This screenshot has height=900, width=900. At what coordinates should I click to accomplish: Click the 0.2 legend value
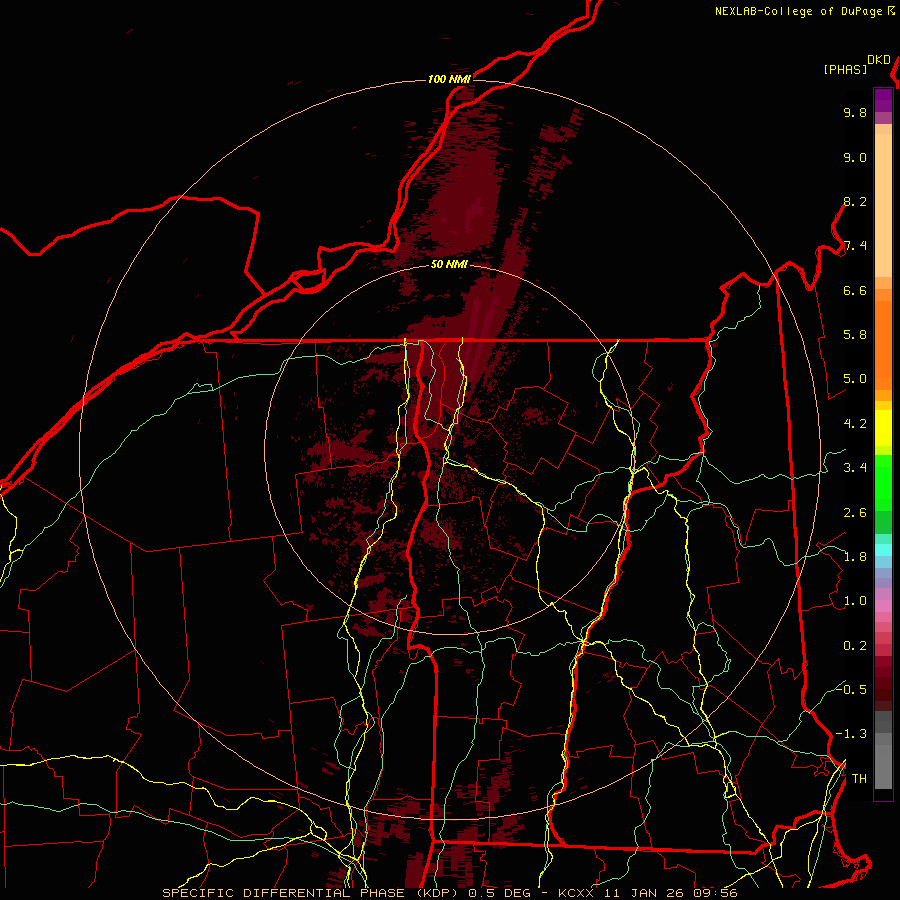(x=855, y=646)
